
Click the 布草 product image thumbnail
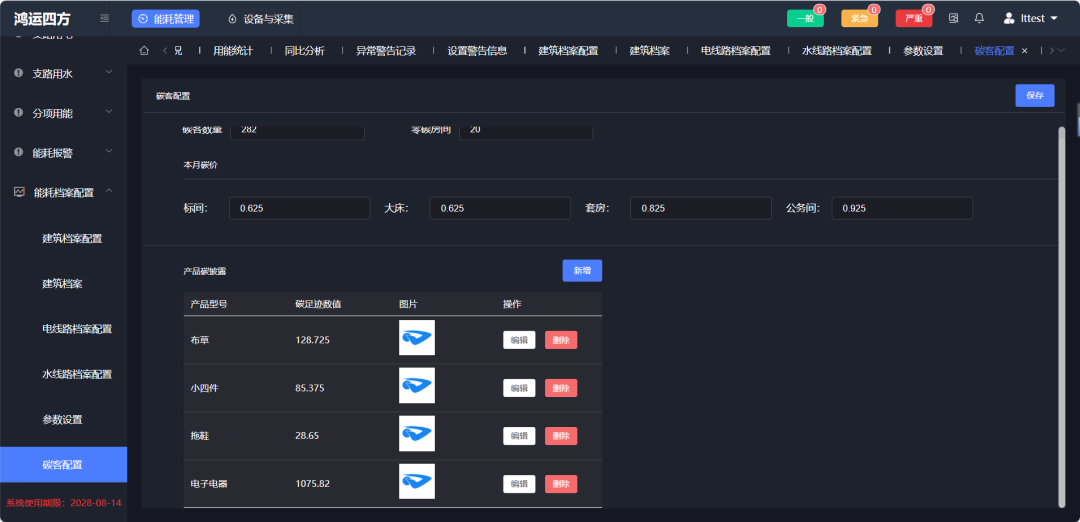point(416,338)
